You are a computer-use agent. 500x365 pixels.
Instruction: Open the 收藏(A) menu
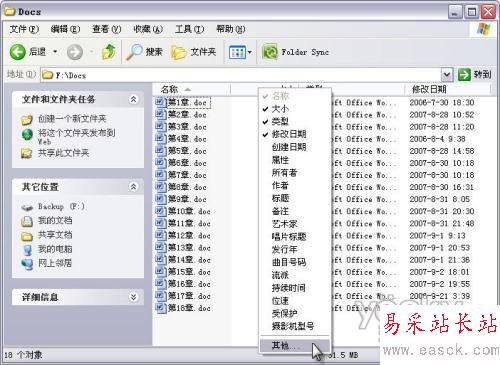(148, 29)
